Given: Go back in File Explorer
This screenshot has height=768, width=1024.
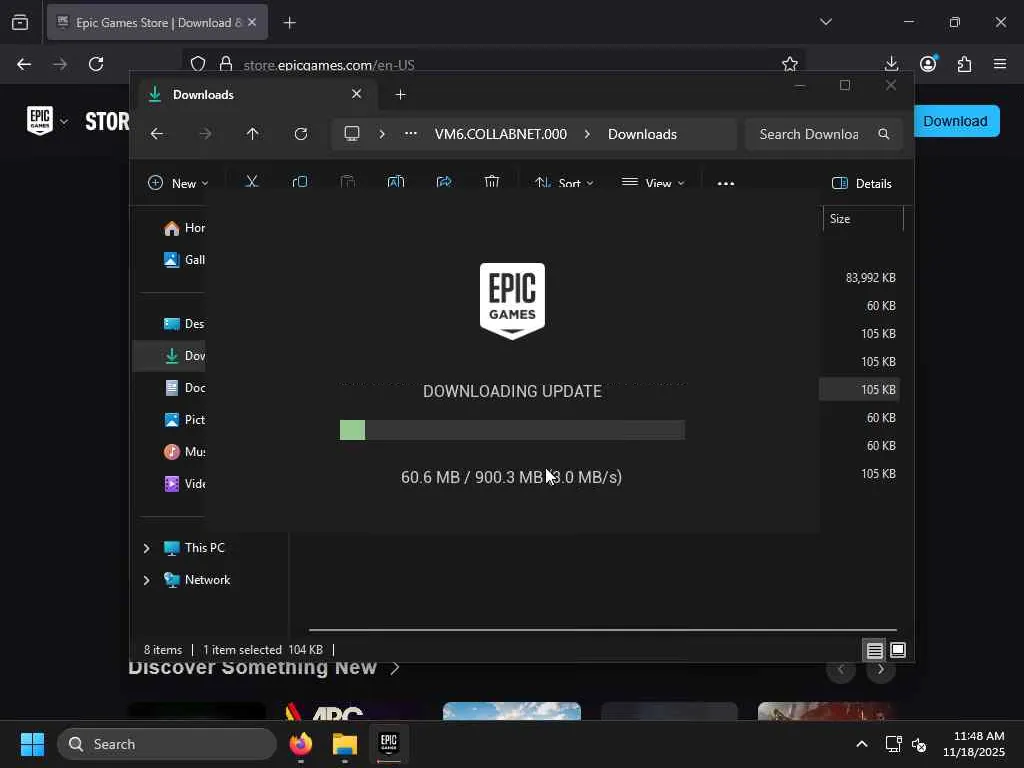Looking at the screenshot, I should tap(157, 134).
